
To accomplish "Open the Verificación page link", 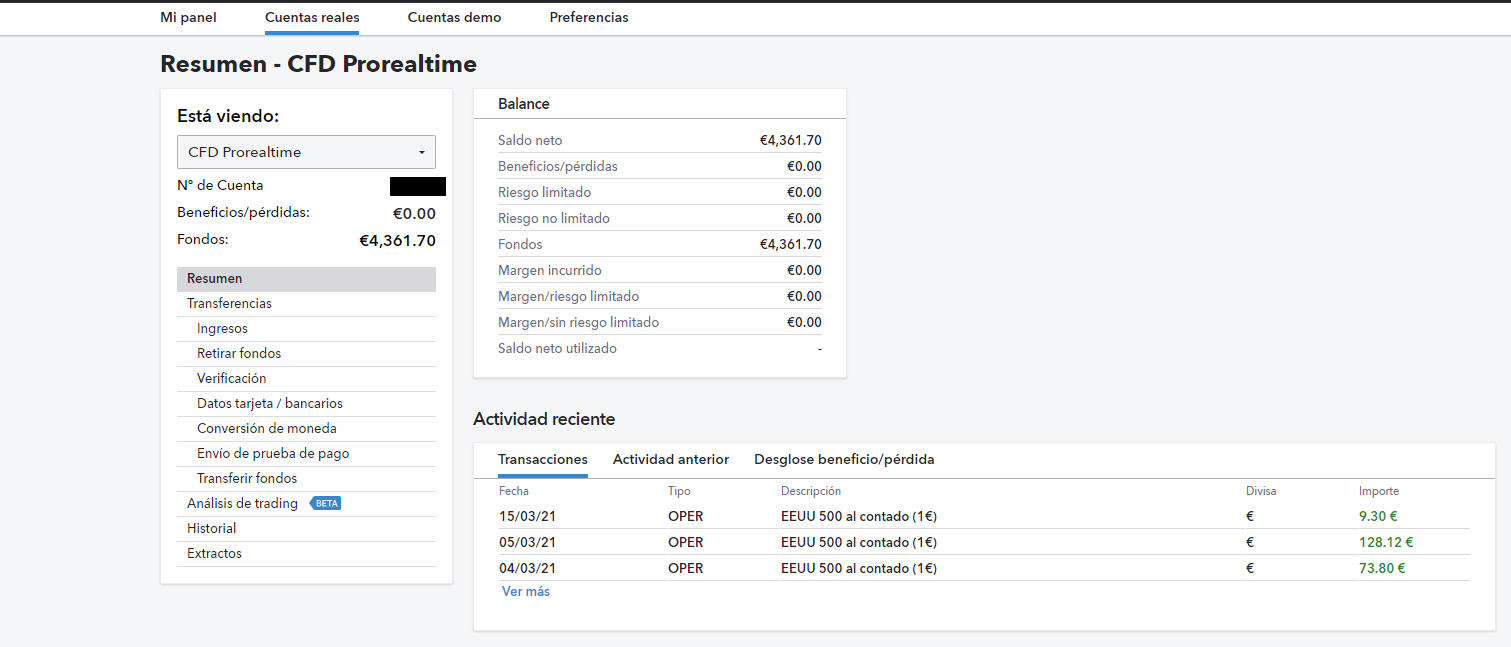I will pyautogui.click(x=231, y=379).
